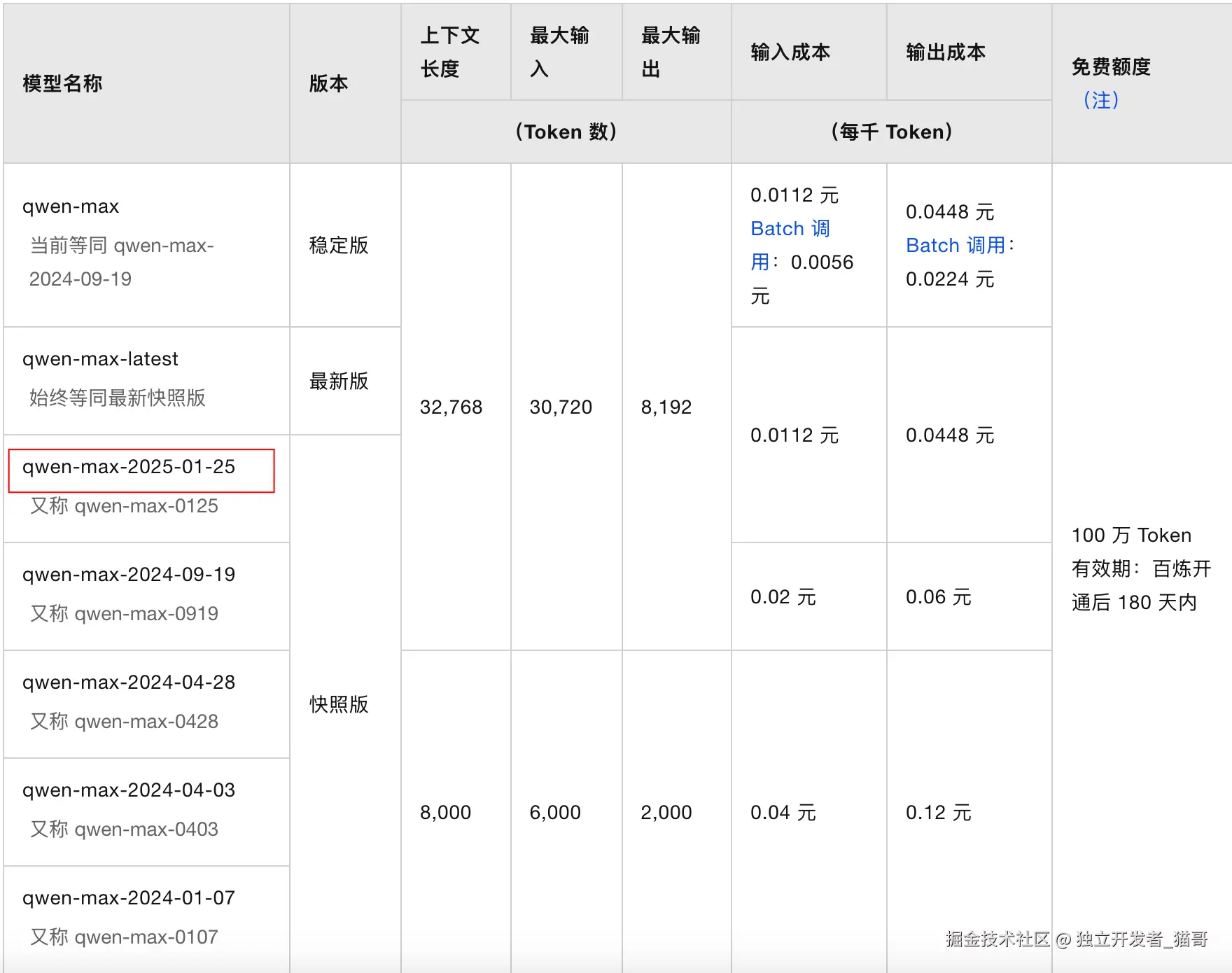Click the 始终等同最新快照版 description
This screenshot has height=973, width=1232.
coord(118,398)
